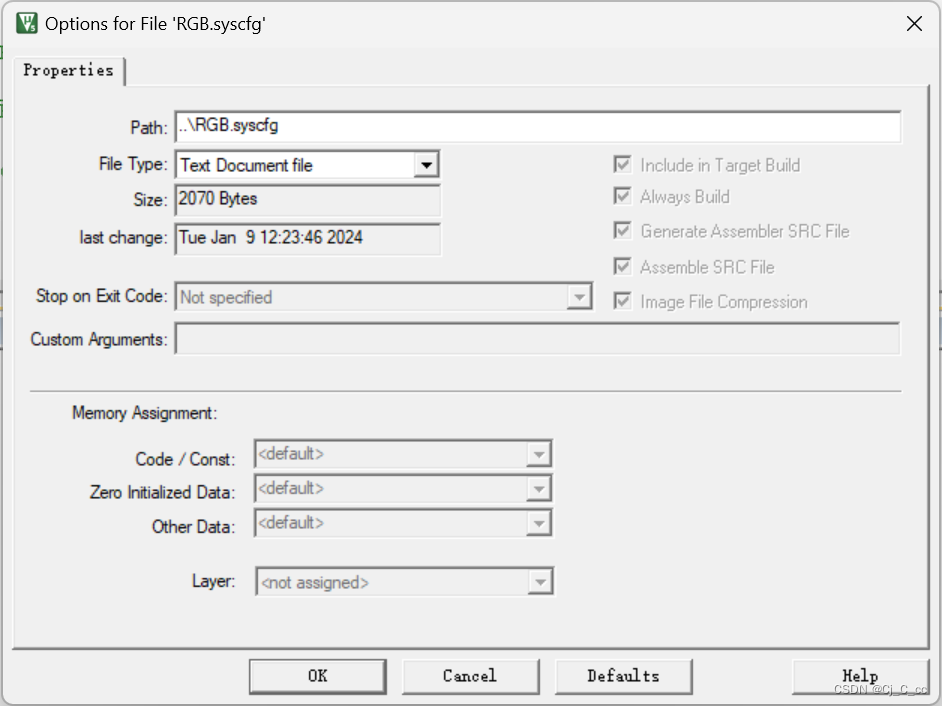This screenshot has width=942, height=706.
Task: Toggle Generate Assembler SRC File
Action: [x=622, y=231]
